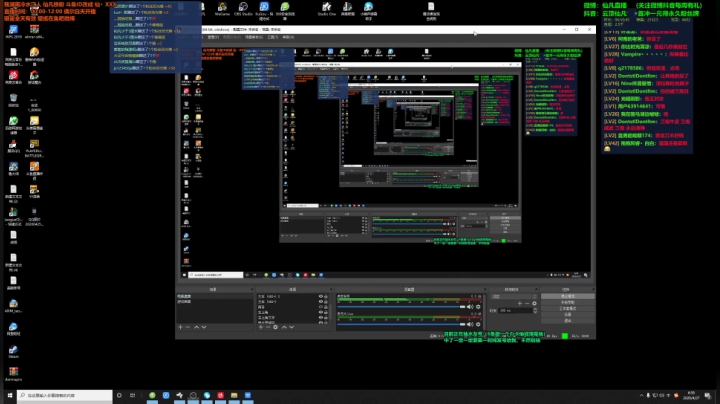Open the Windows Start menu
The image size is (720, 404).
[x=9, y=395]
